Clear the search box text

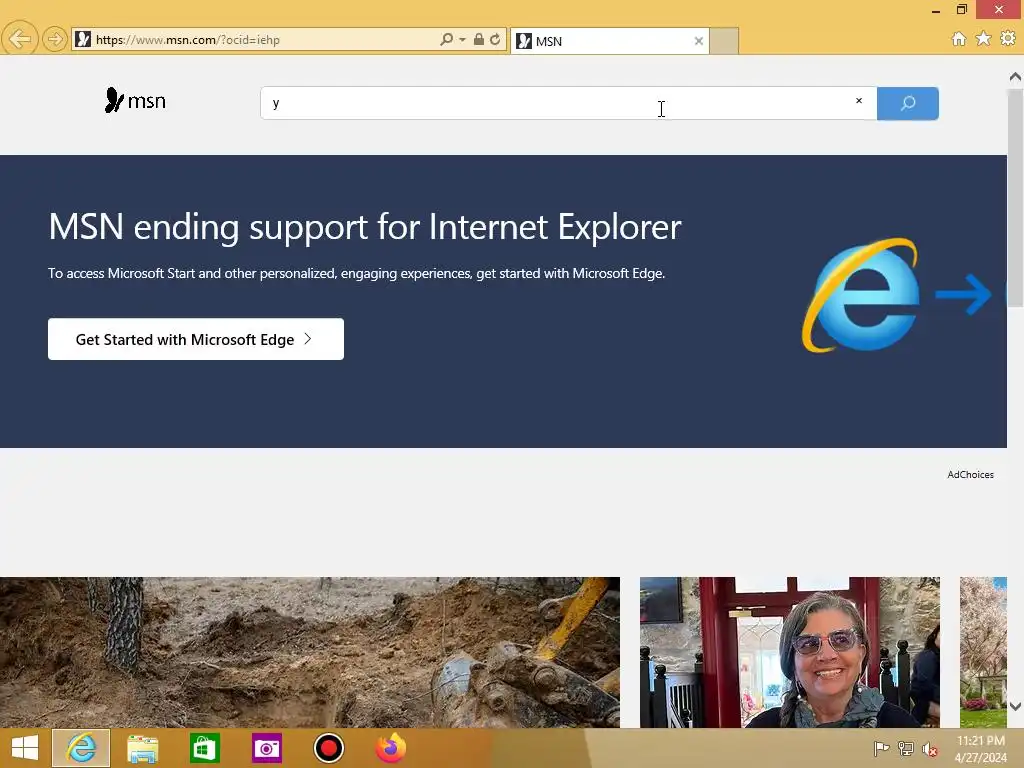coord(859,101)
